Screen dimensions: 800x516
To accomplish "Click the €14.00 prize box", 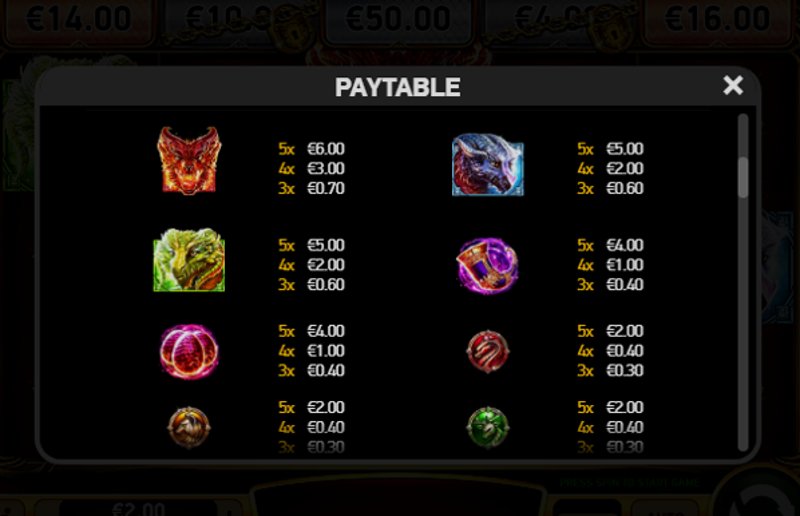I will pos(79,19).
